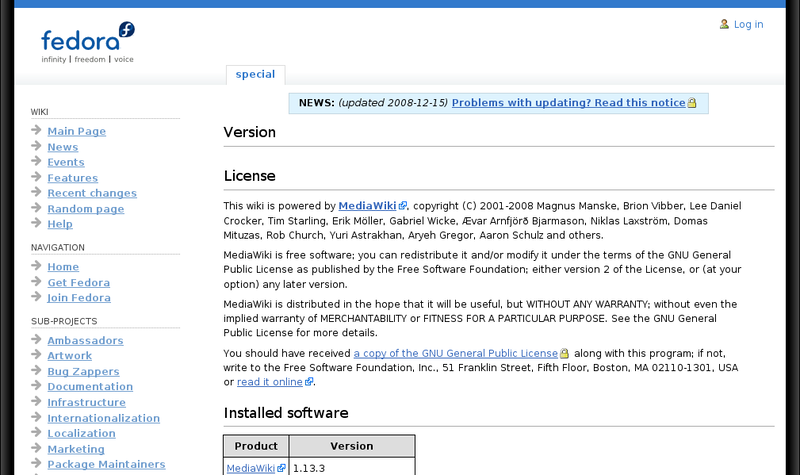
Task: Read a copy of the GNU General Public License
Action: pos(455,353)
